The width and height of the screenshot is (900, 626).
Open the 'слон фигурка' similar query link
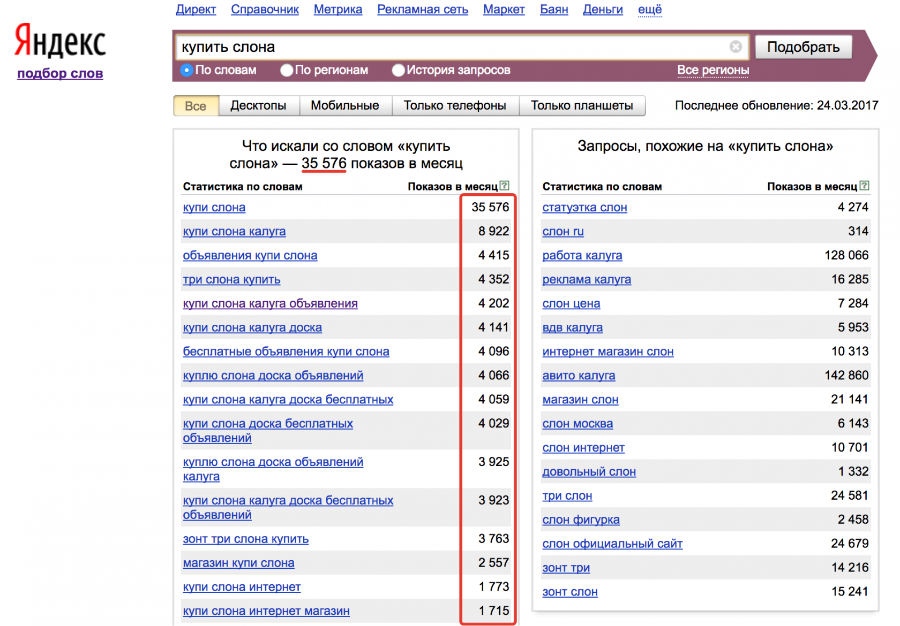point(581,521)
